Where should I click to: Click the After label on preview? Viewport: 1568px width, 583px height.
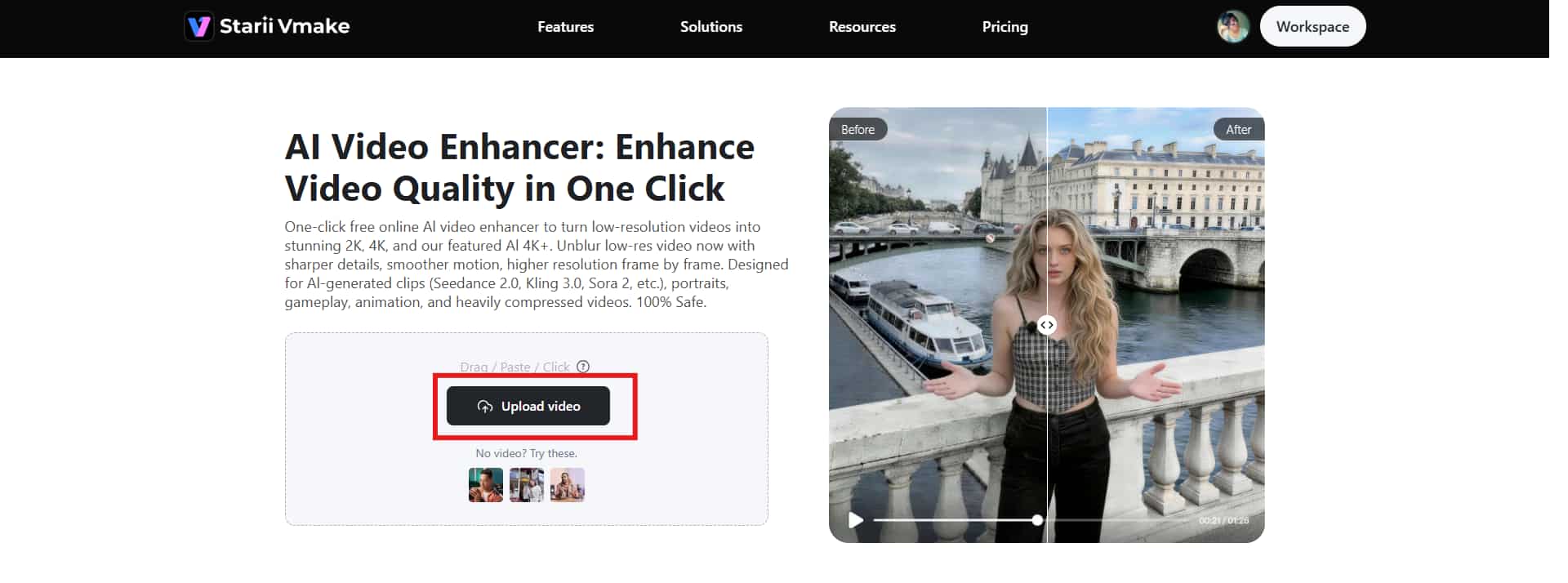click(x=1238, y=129)
